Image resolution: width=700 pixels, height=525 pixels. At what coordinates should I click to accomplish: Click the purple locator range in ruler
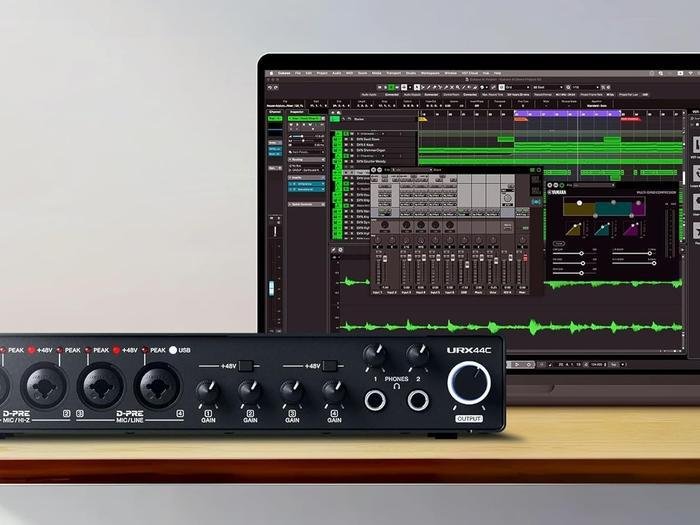567,114
